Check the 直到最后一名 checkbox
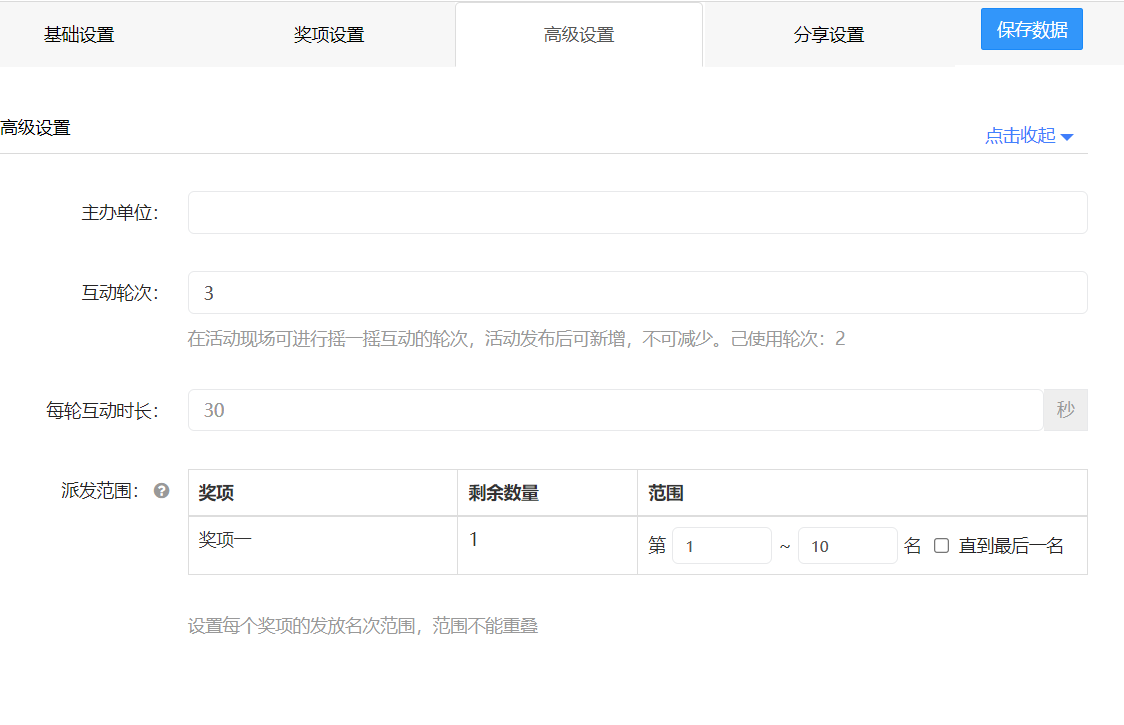 pyautogui.click(x=938, y=545)
